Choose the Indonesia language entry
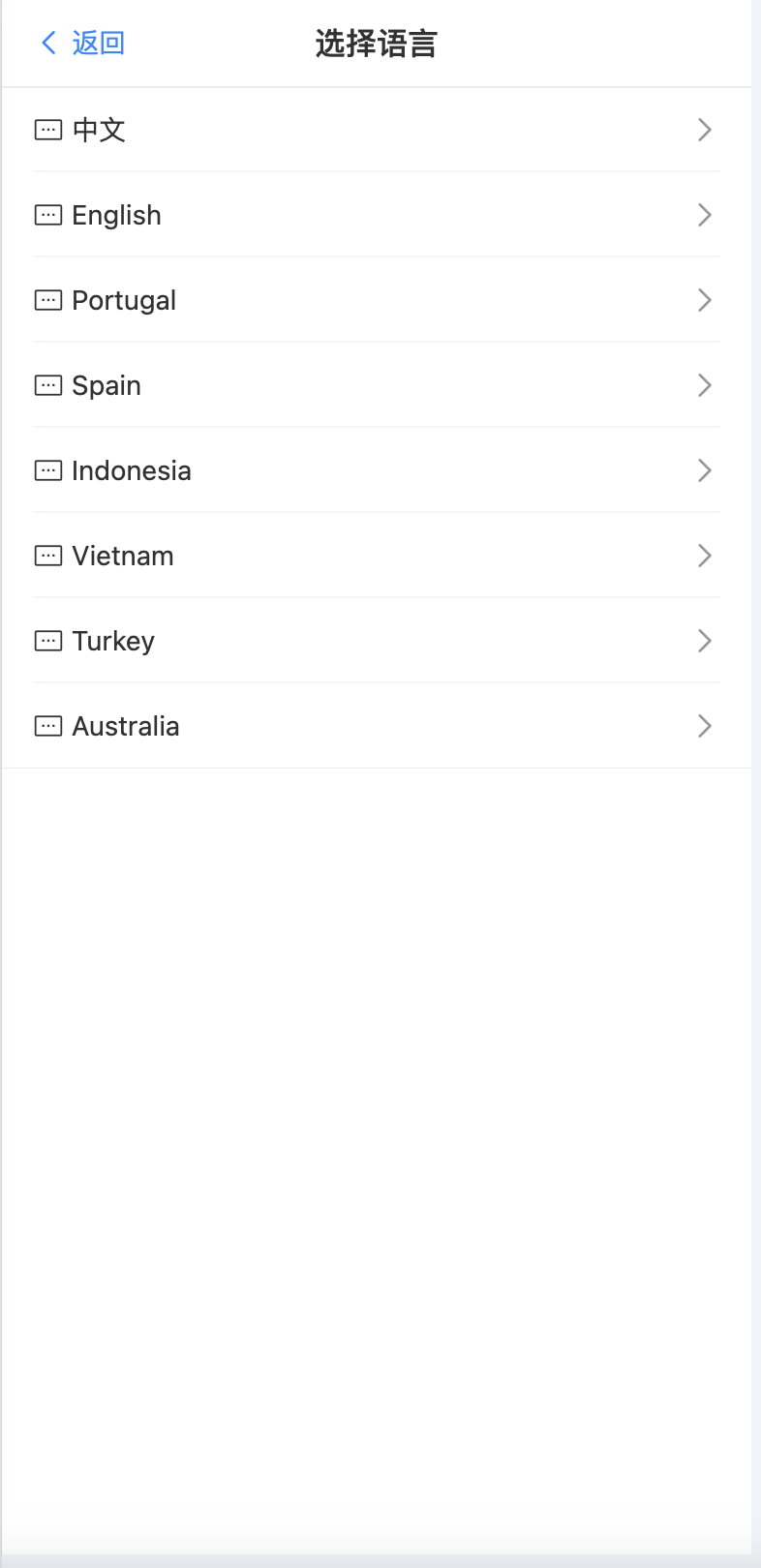The width and height of the screenshot is (761, 1568). coord(377,470)
